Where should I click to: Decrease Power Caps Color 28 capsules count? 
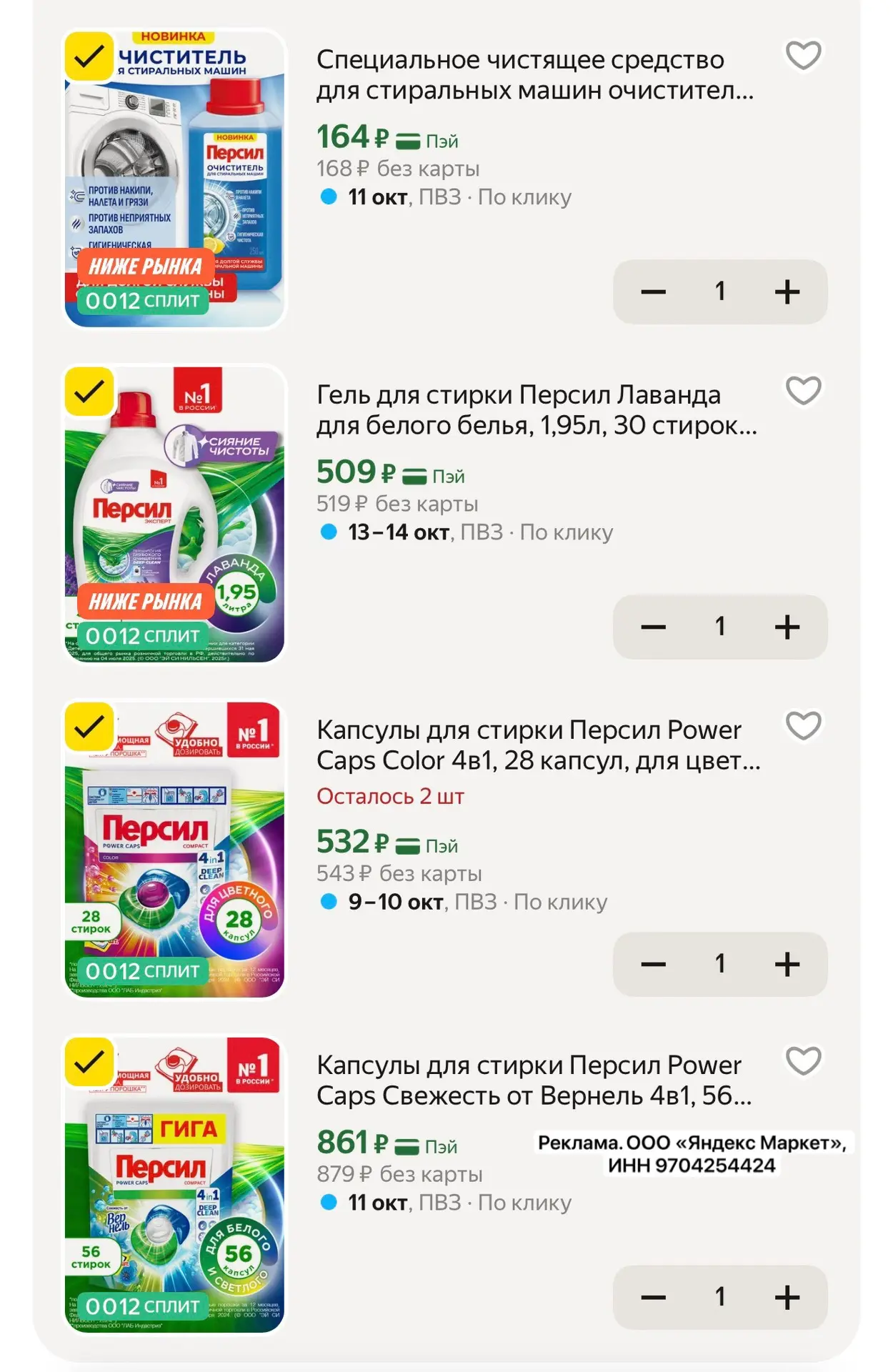coord(653,964)
